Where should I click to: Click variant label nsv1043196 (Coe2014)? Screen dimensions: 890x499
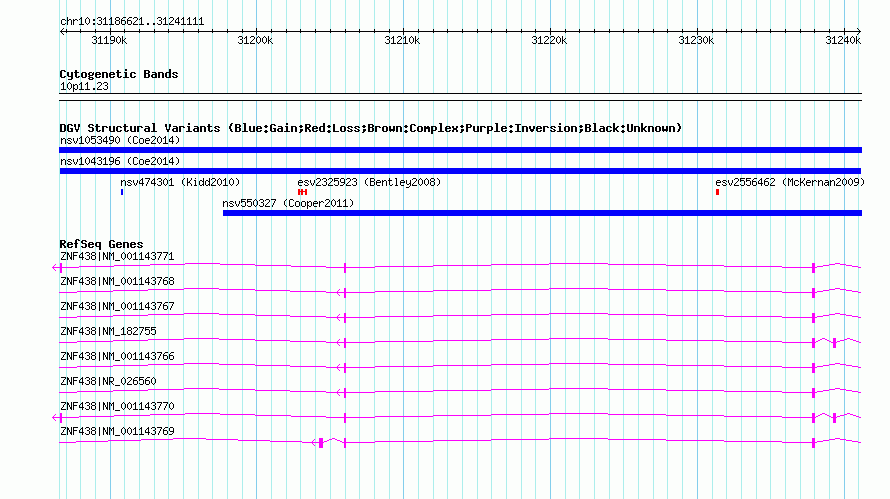(120, 161)
